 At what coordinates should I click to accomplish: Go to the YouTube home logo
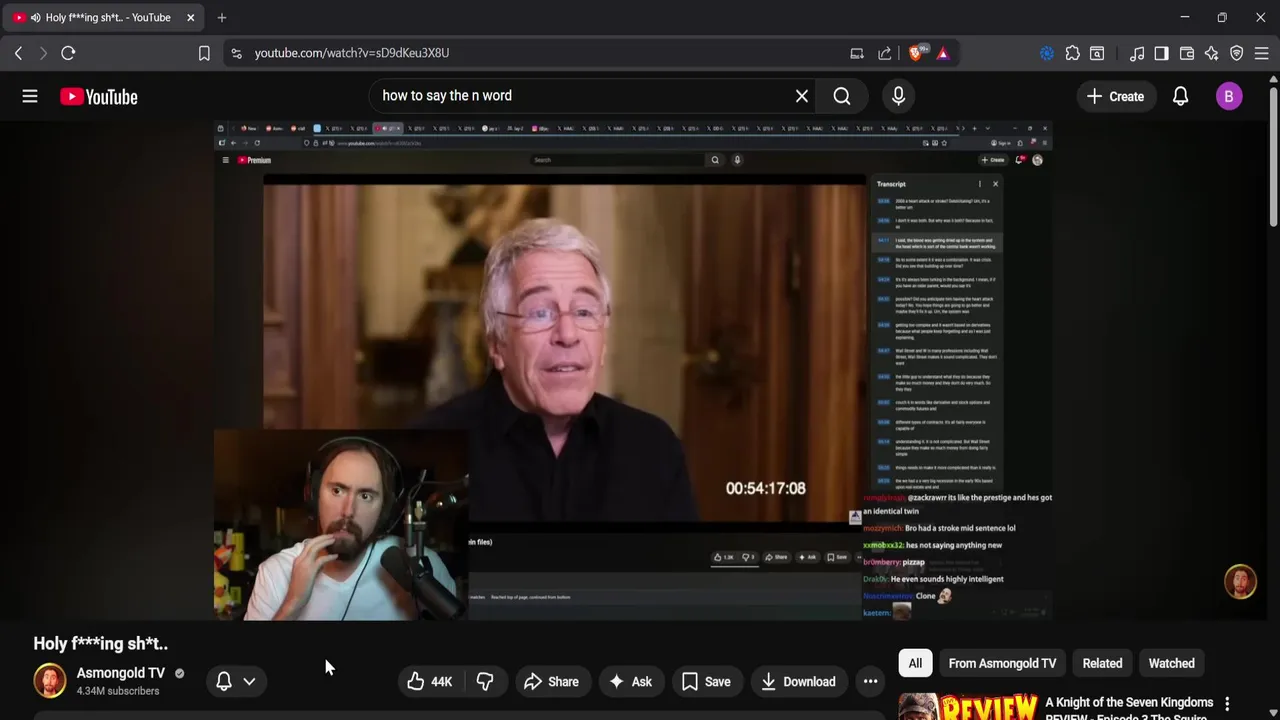(98, 96)
